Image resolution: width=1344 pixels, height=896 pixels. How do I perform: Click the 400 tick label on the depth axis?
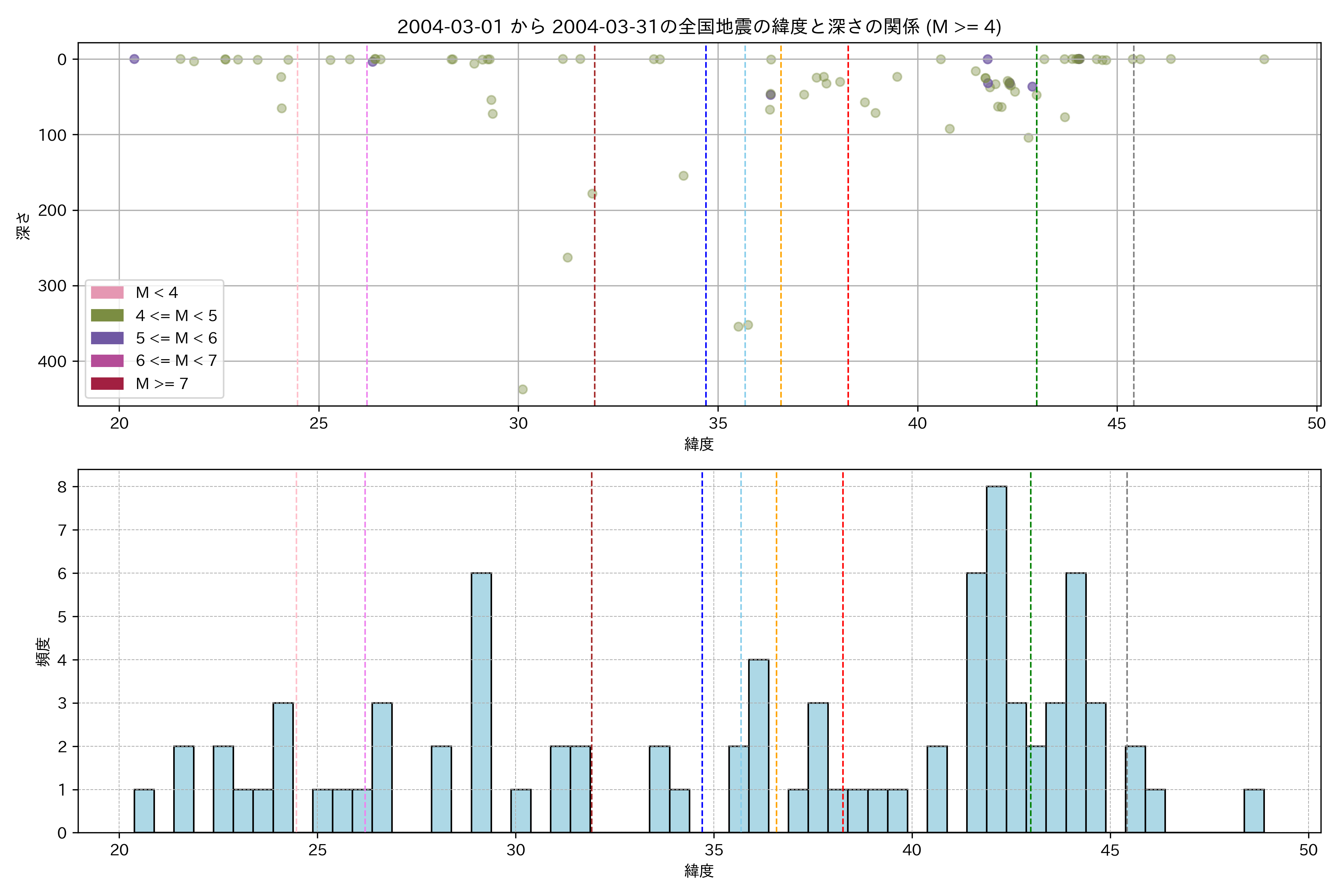52,362
